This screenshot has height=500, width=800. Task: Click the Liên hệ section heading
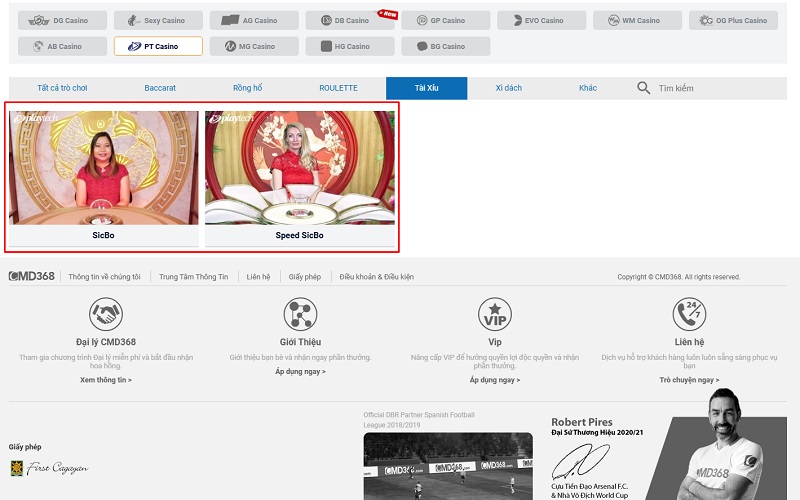point(689,342)
